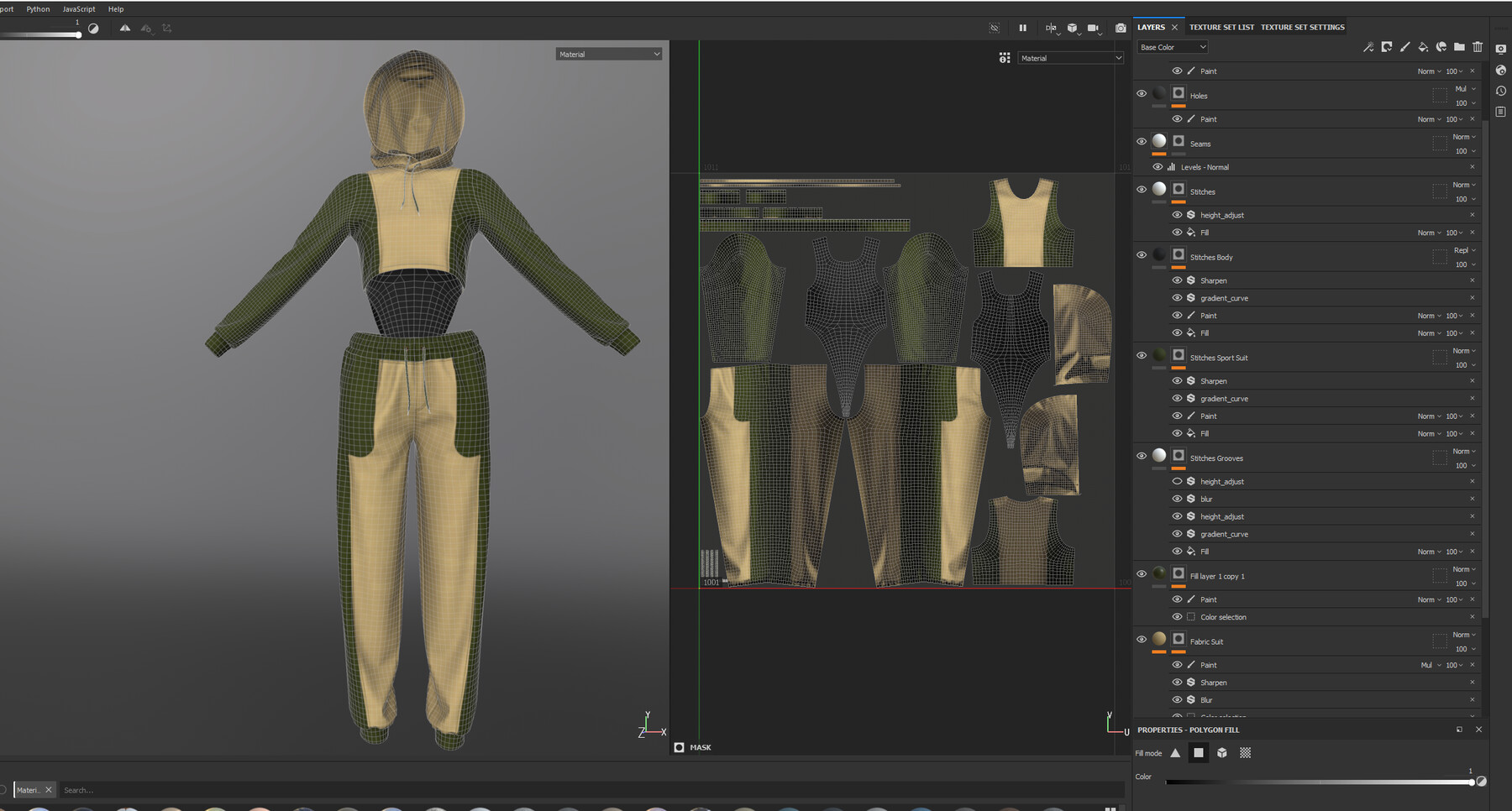Viewport: 1512px width, 811px height.
Task: Create a layer group with the folder icon
Action: (1460, 47)
